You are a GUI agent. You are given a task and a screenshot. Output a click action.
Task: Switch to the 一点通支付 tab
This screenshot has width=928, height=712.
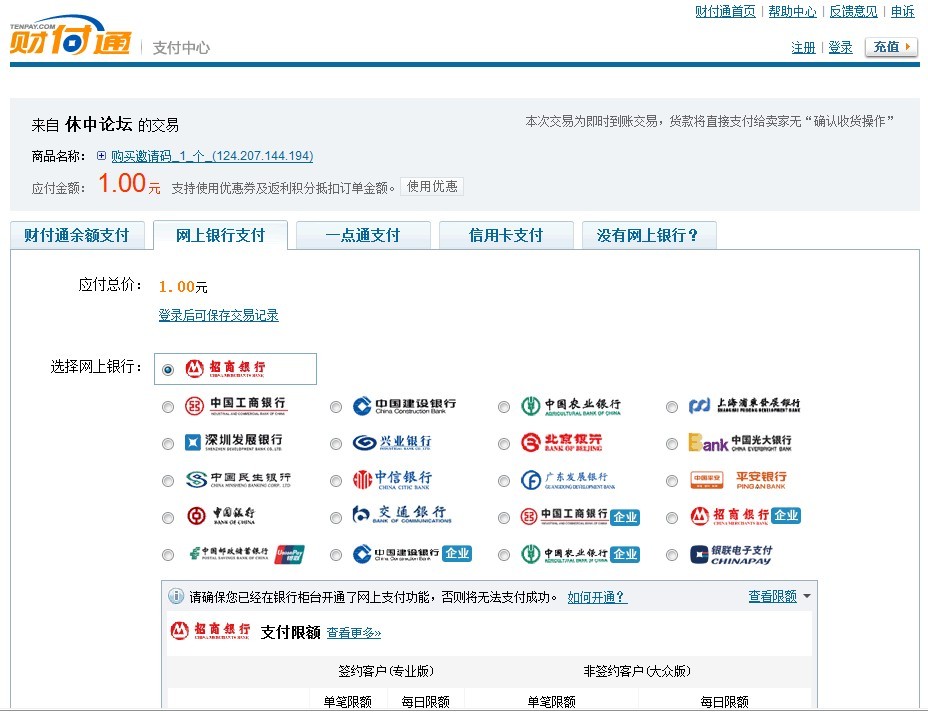tap(363, 236)
